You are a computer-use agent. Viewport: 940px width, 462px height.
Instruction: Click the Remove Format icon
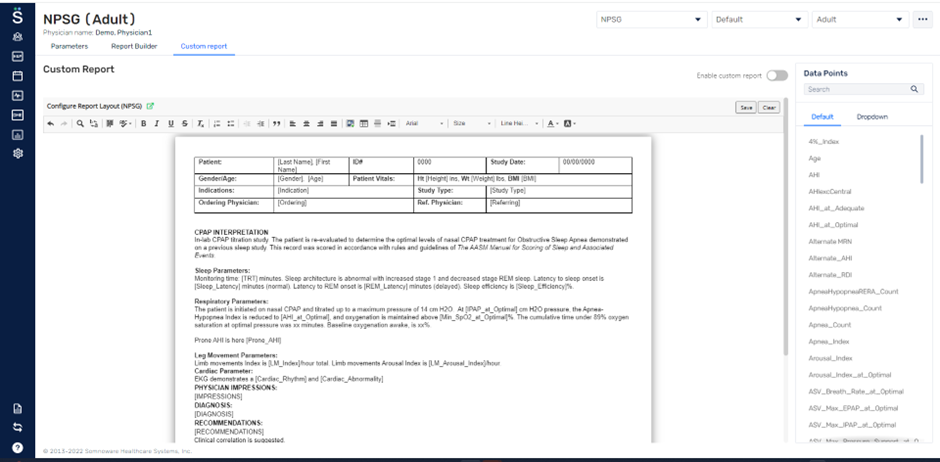pyautogui.click(x=200, y=123)
